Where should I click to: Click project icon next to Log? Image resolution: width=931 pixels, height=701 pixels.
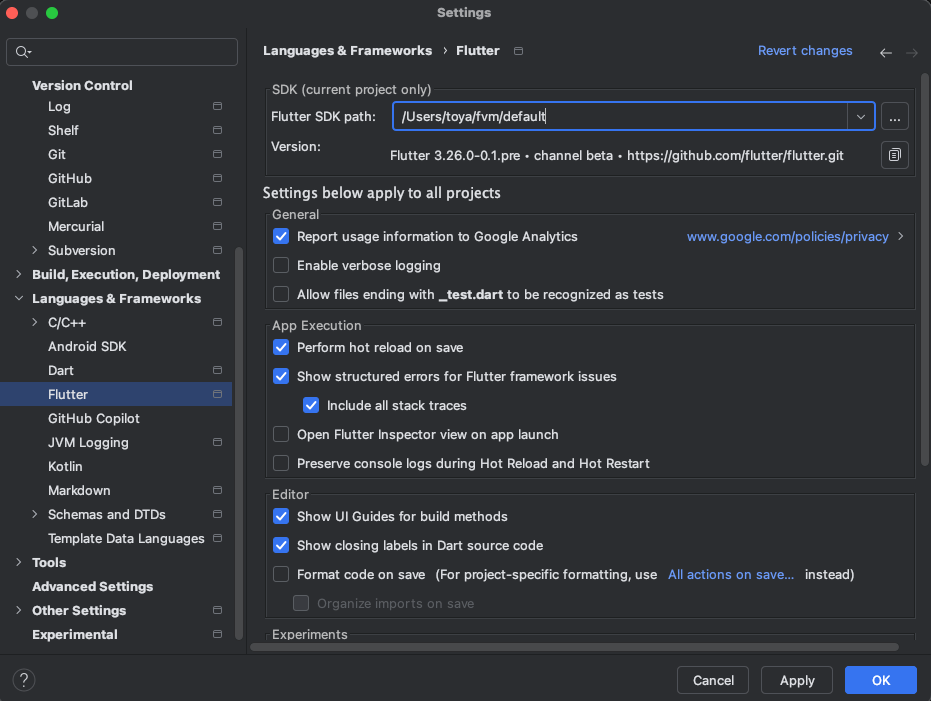point(217,106)
